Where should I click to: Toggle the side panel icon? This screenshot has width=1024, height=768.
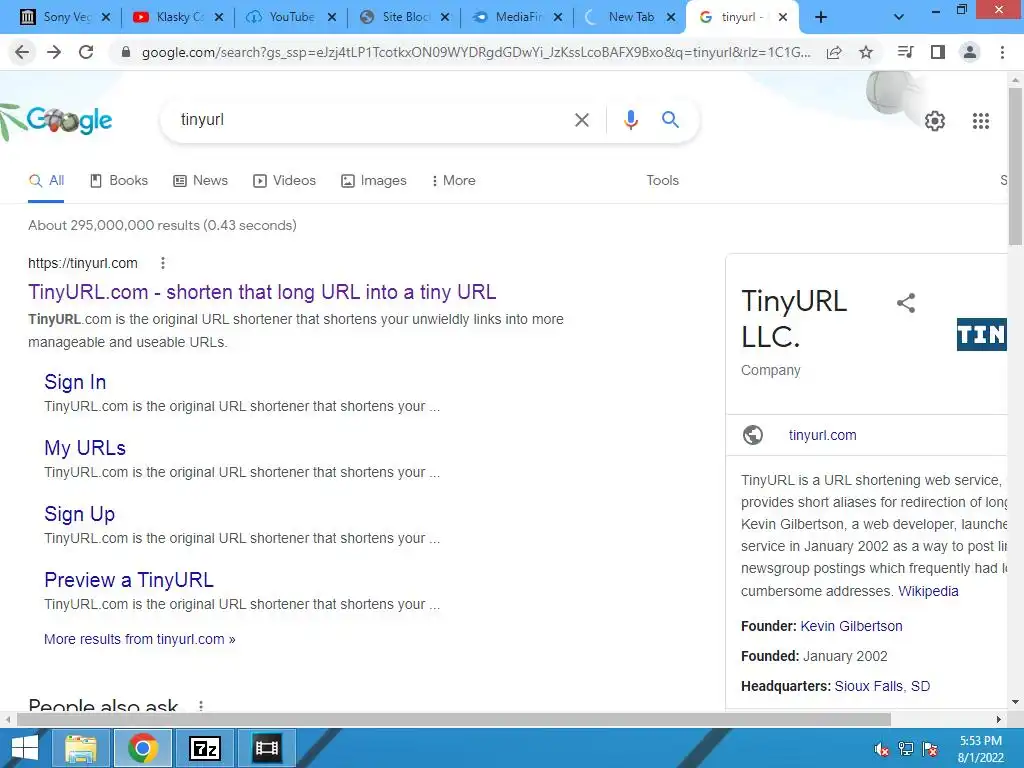938,52
